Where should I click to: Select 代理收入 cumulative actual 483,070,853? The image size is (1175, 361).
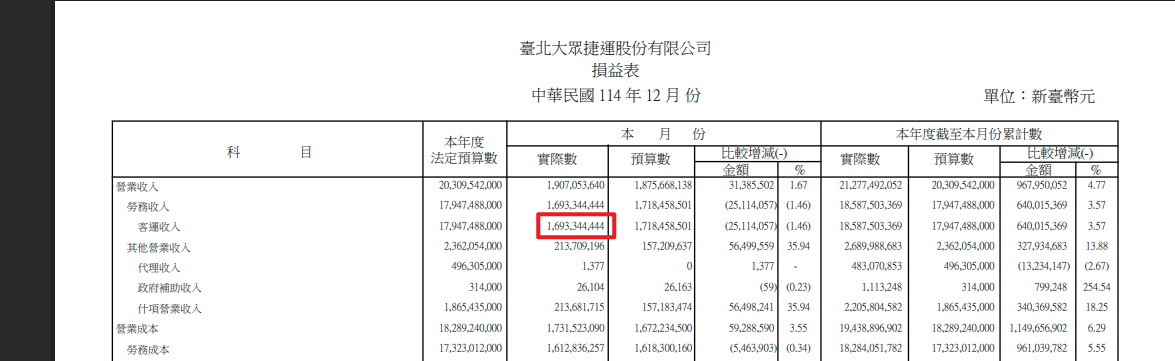point(878,267)
